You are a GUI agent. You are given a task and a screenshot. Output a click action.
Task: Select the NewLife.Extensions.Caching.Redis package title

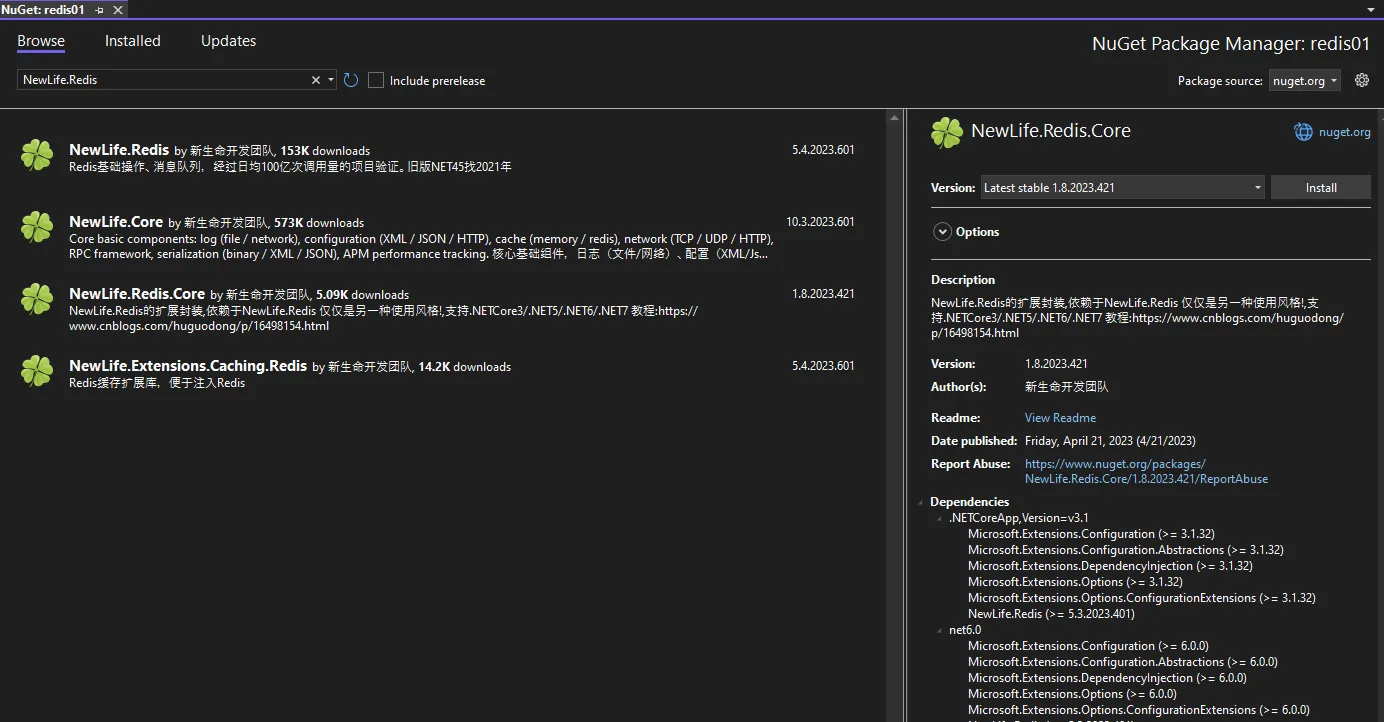[x=188, y=366]
